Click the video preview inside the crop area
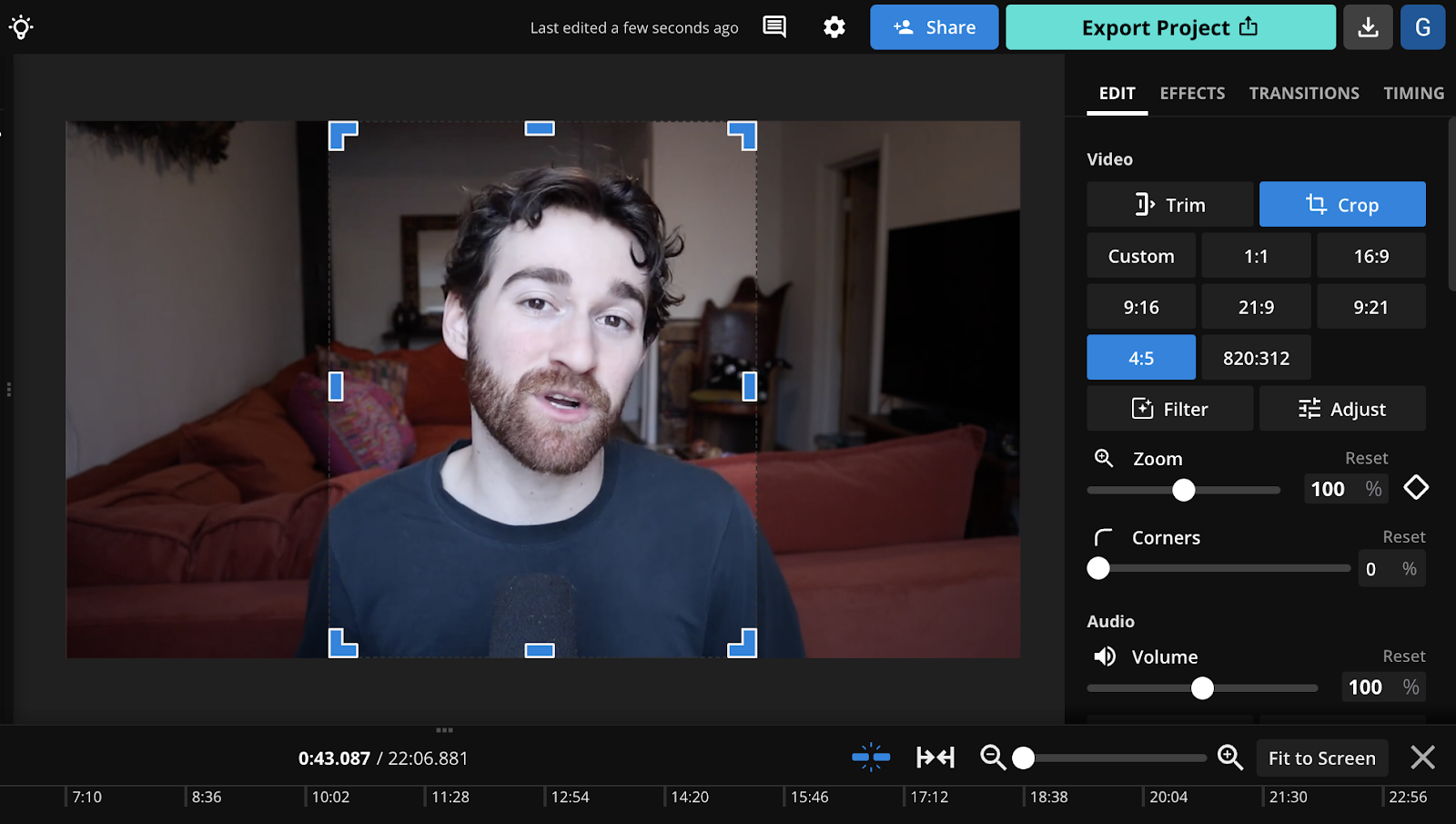The width and height of the screenshot is (1456, 824). click(542, 390)
